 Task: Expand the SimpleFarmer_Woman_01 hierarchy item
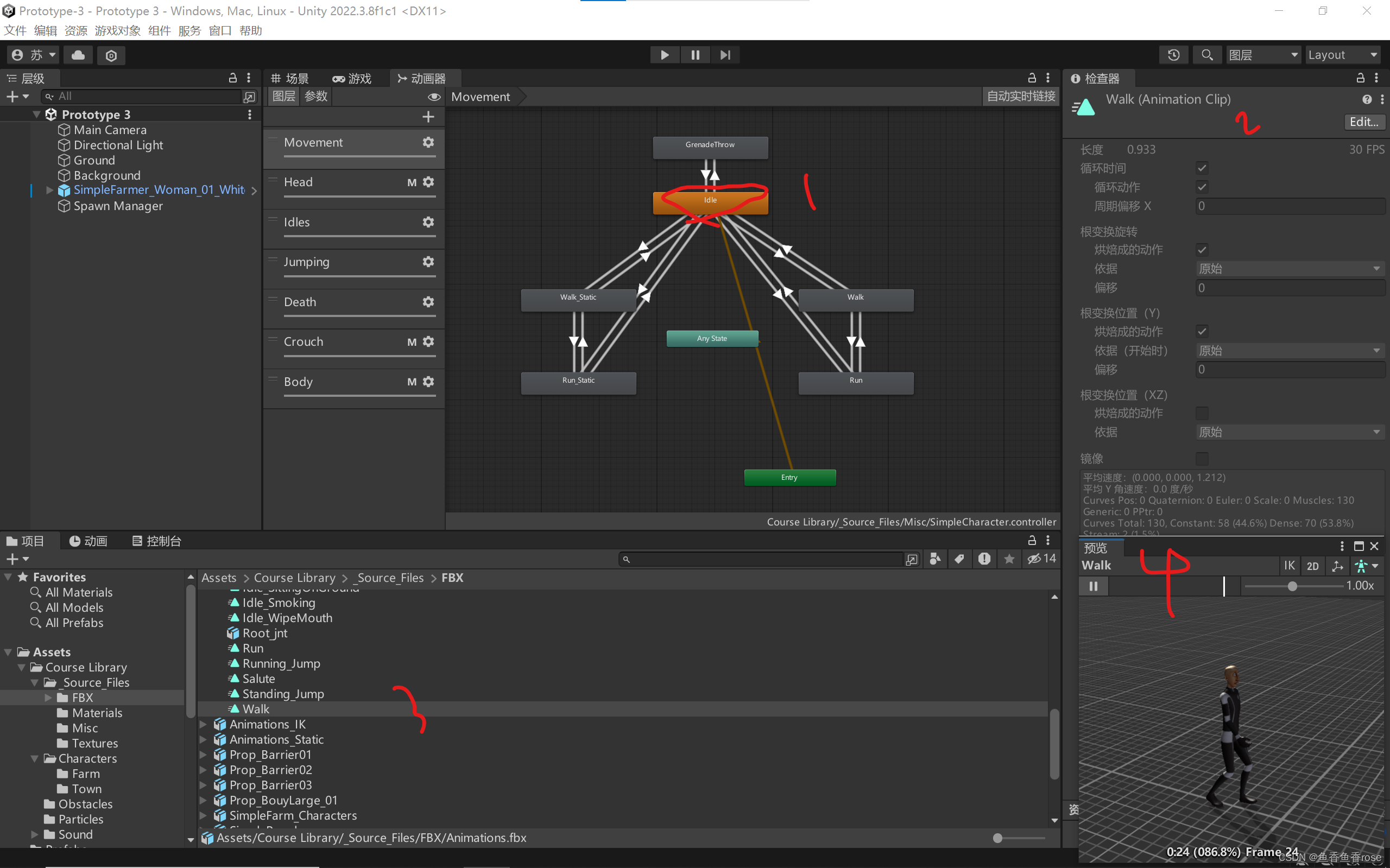coord(49,190)
